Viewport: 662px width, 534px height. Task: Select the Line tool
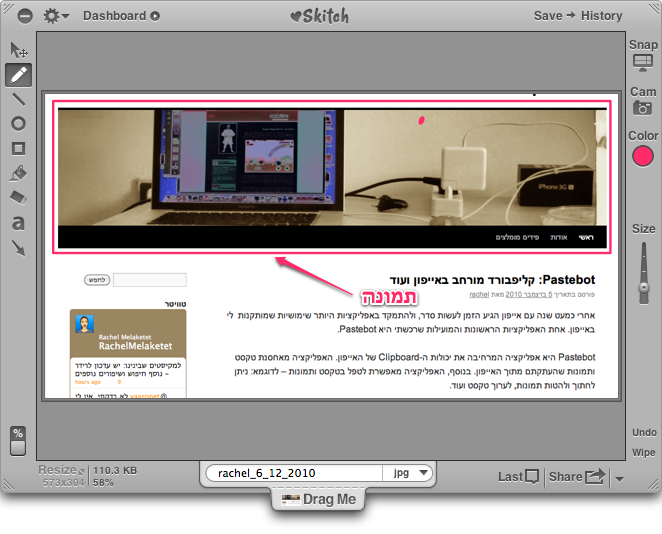pos(18,99)
